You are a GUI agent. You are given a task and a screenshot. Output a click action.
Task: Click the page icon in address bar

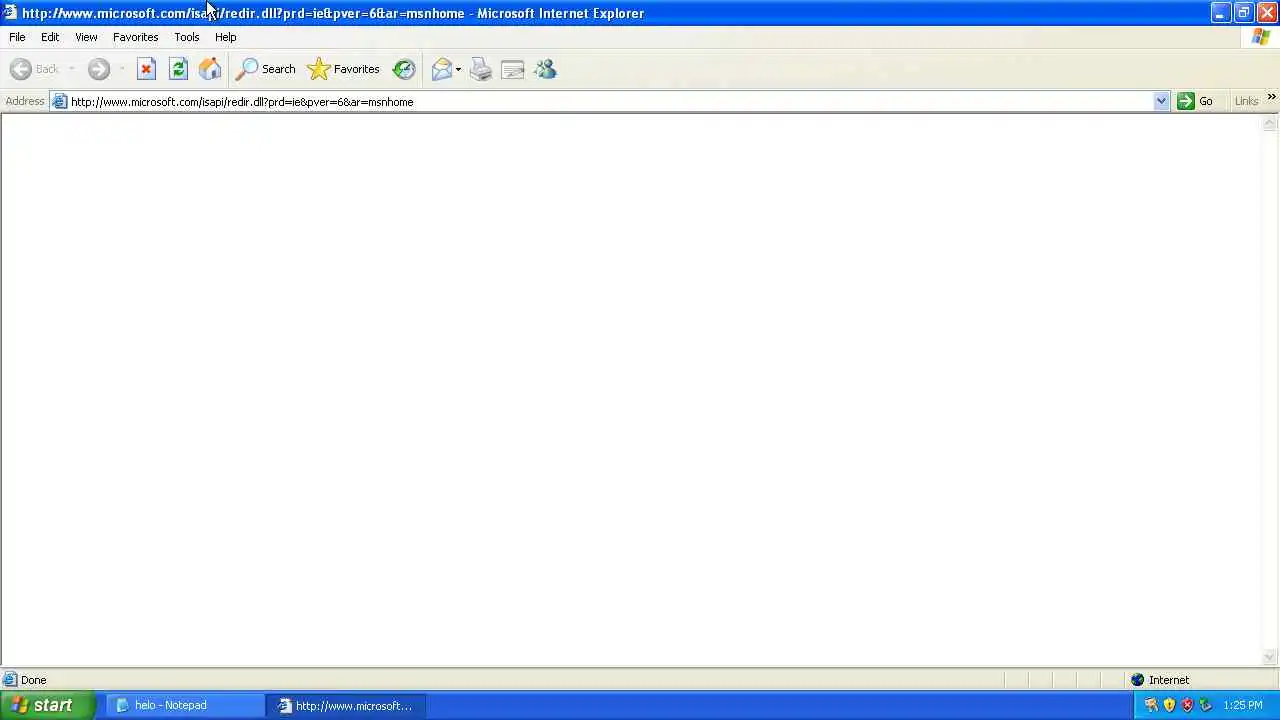tap(60, 101)
